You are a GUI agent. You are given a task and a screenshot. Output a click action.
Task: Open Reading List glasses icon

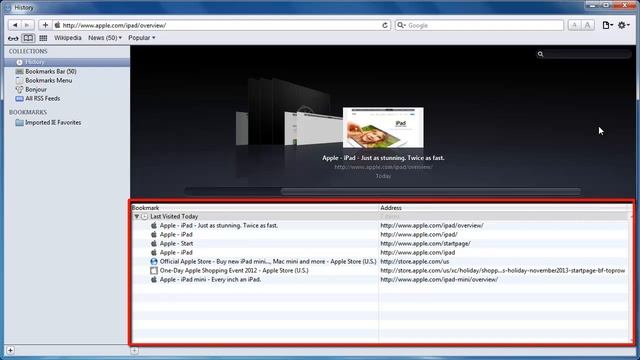click(x=13, y=38)
